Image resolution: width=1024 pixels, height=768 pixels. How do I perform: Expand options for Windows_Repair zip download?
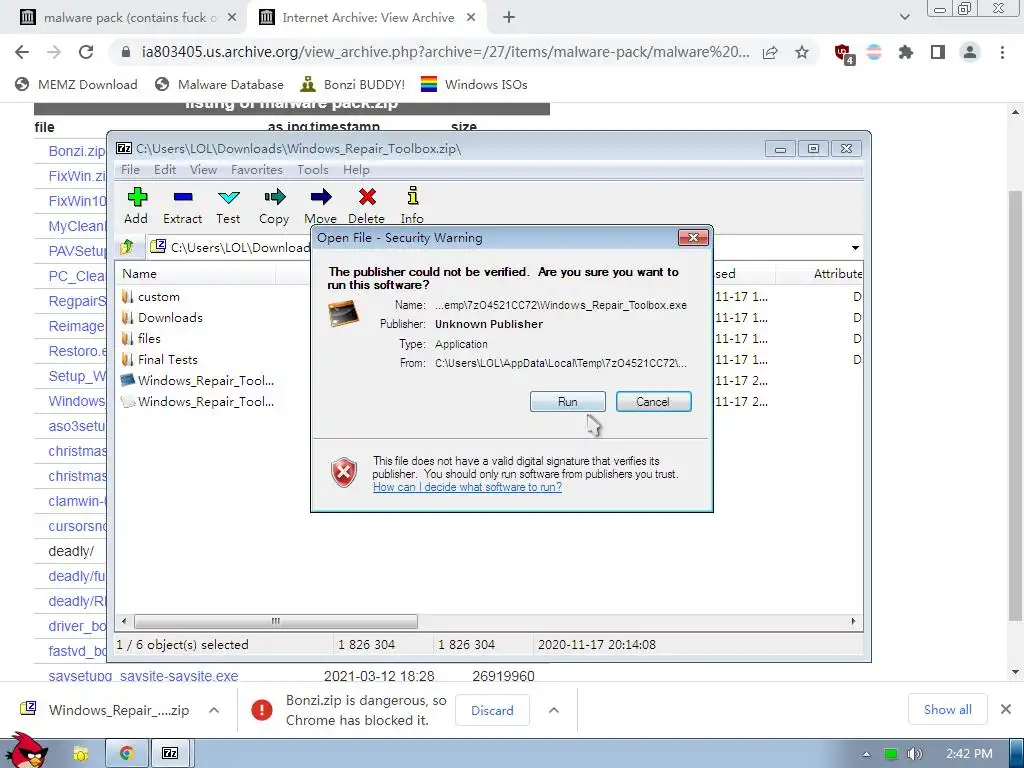tap(214, 710)
